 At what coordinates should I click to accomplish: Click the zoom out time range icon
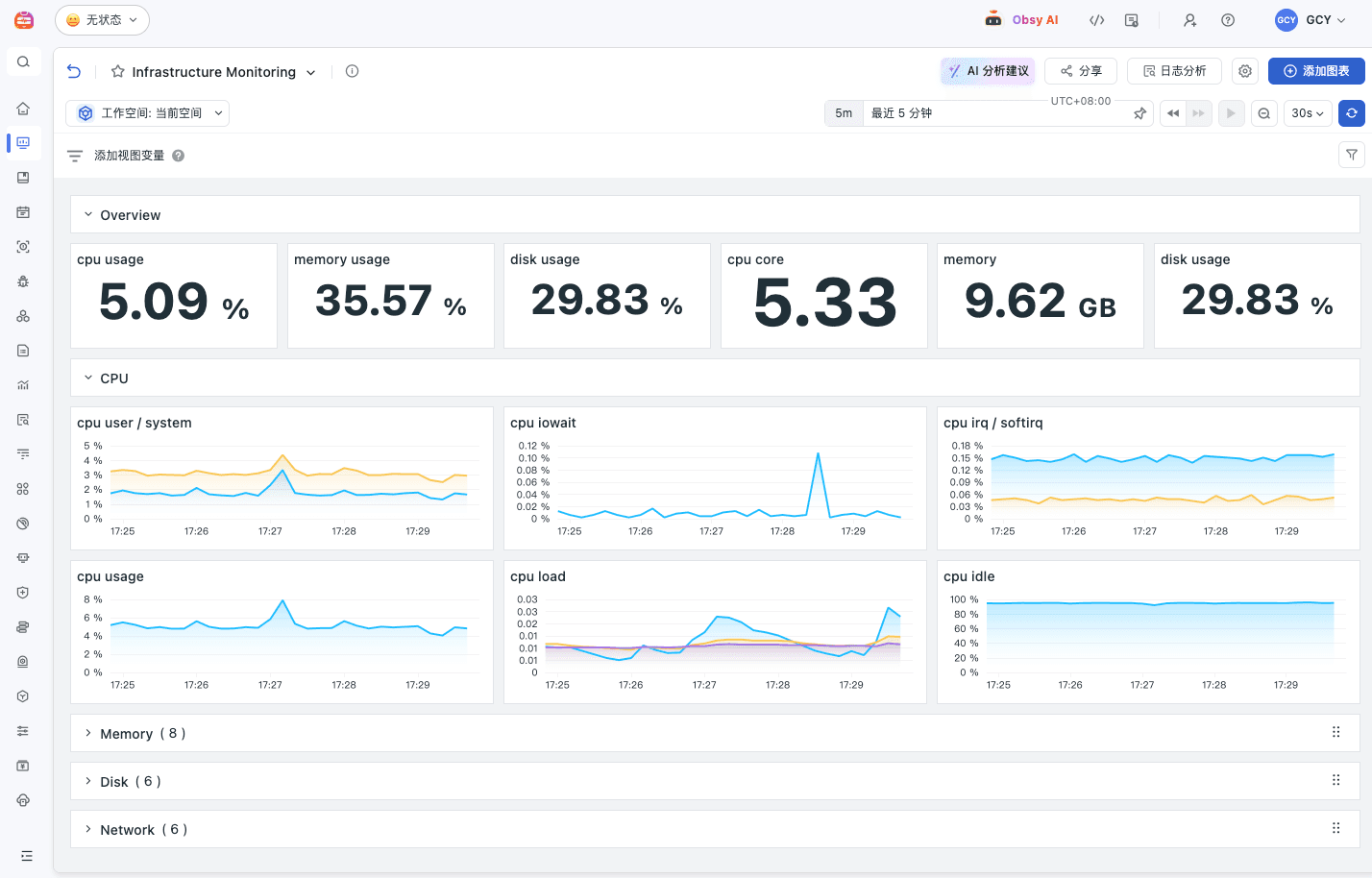1264,113
